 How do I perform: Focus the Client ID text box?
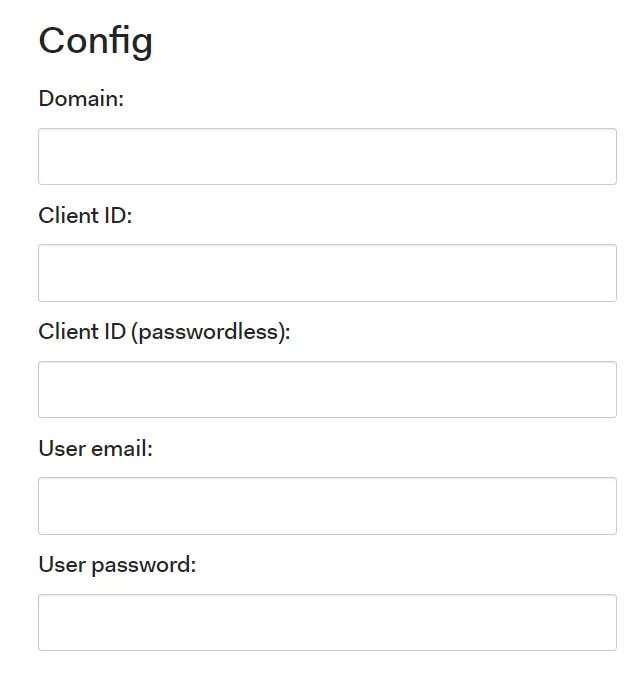327,273
